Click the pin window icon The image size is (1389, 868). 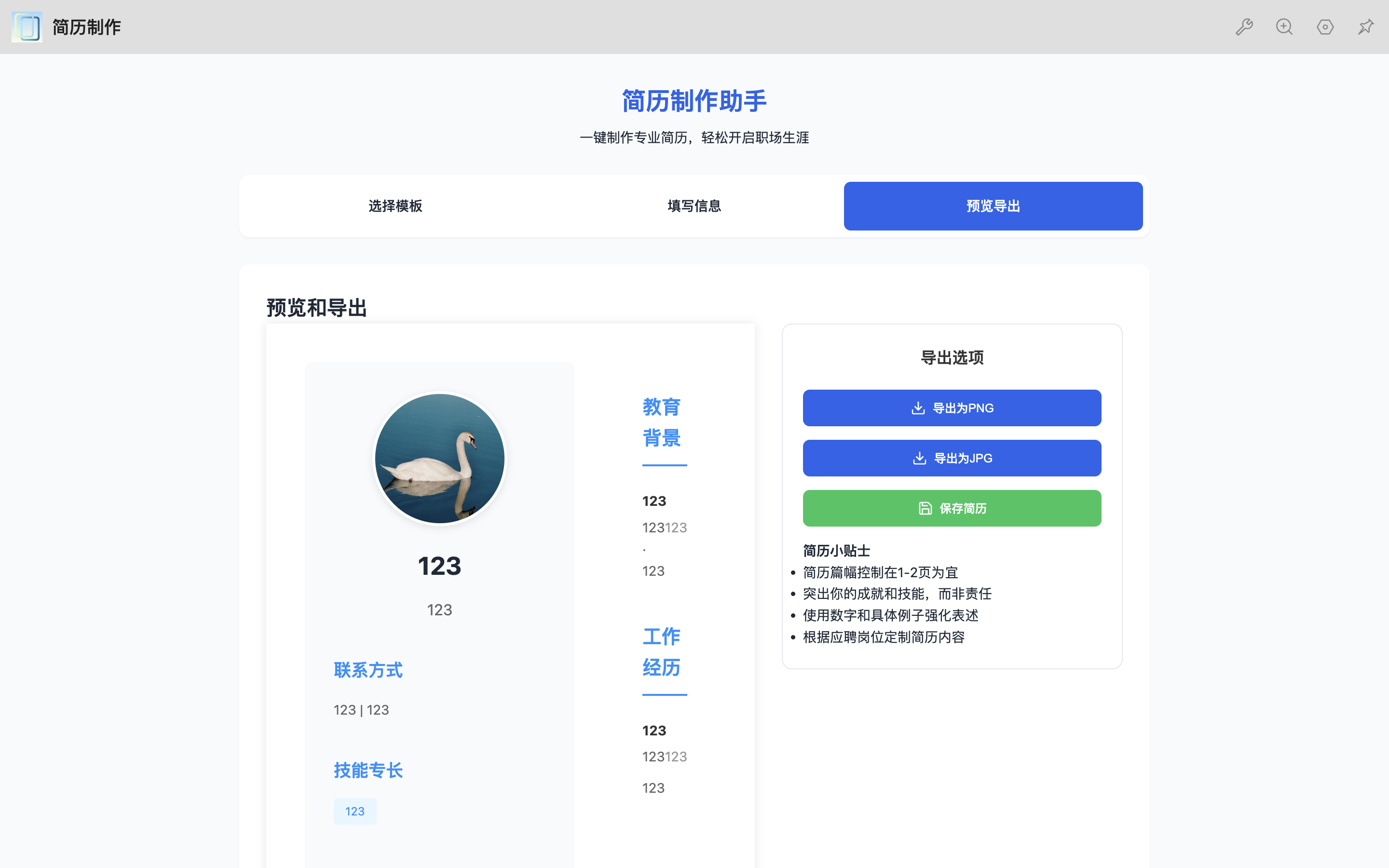coord(1365,27)
